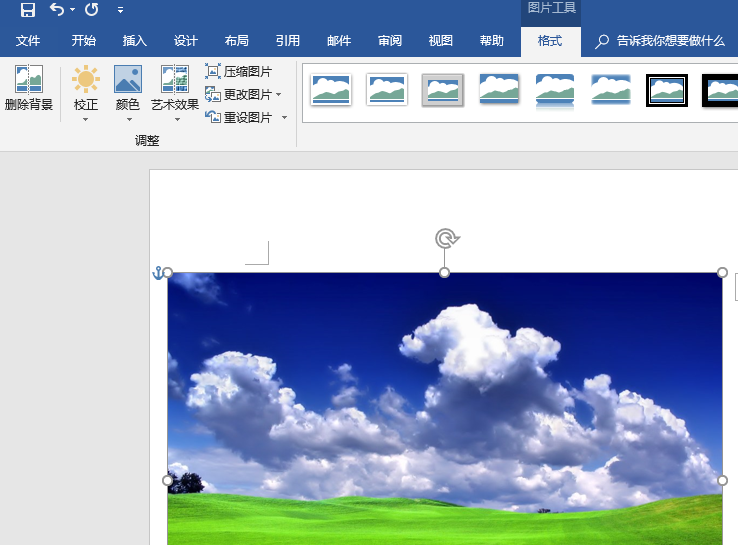Open the undo history dropdown arrow
Screen dimensions: 738x545
click(x=72, y=9)
